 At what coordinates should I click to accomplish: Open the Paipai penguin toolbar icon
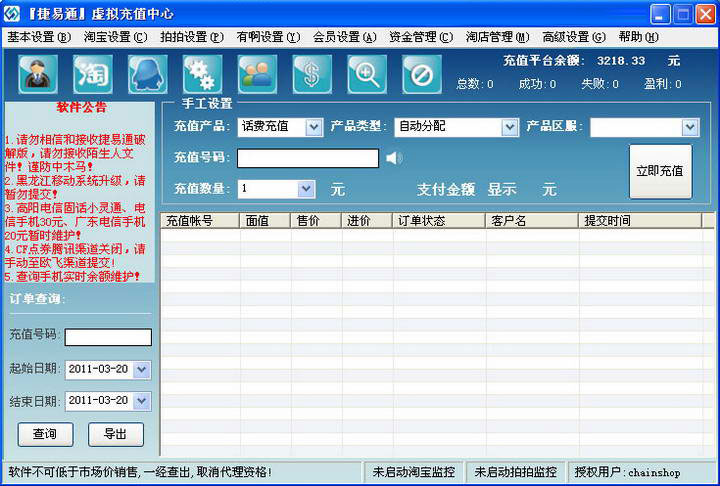[148, 74]
